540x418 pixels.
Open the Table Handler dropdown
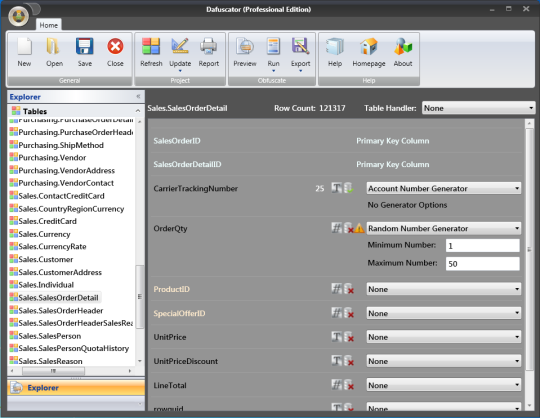(x=478, y=108)
